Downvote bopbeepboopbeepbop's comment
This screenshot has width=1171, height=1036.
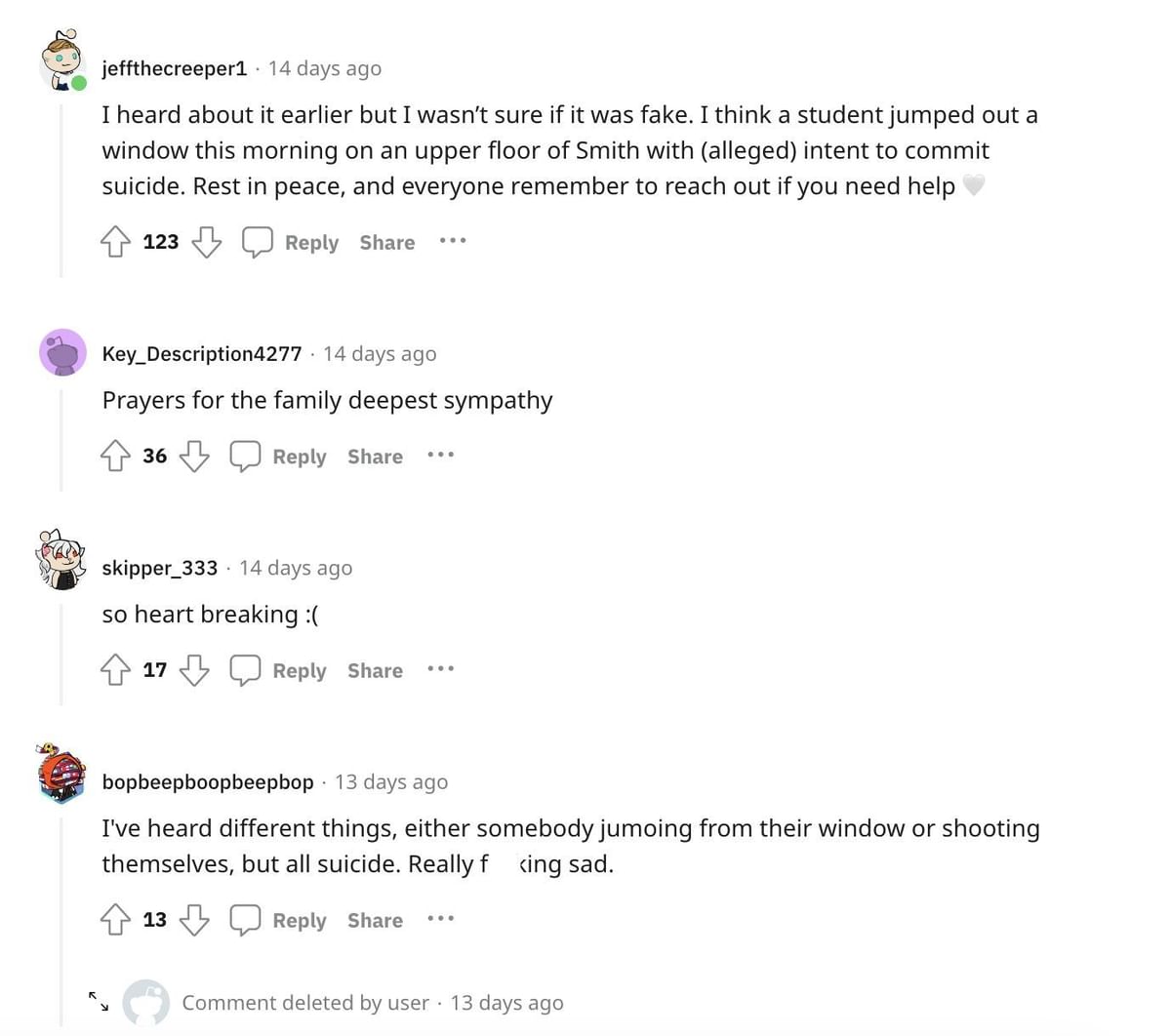point(194,920)
